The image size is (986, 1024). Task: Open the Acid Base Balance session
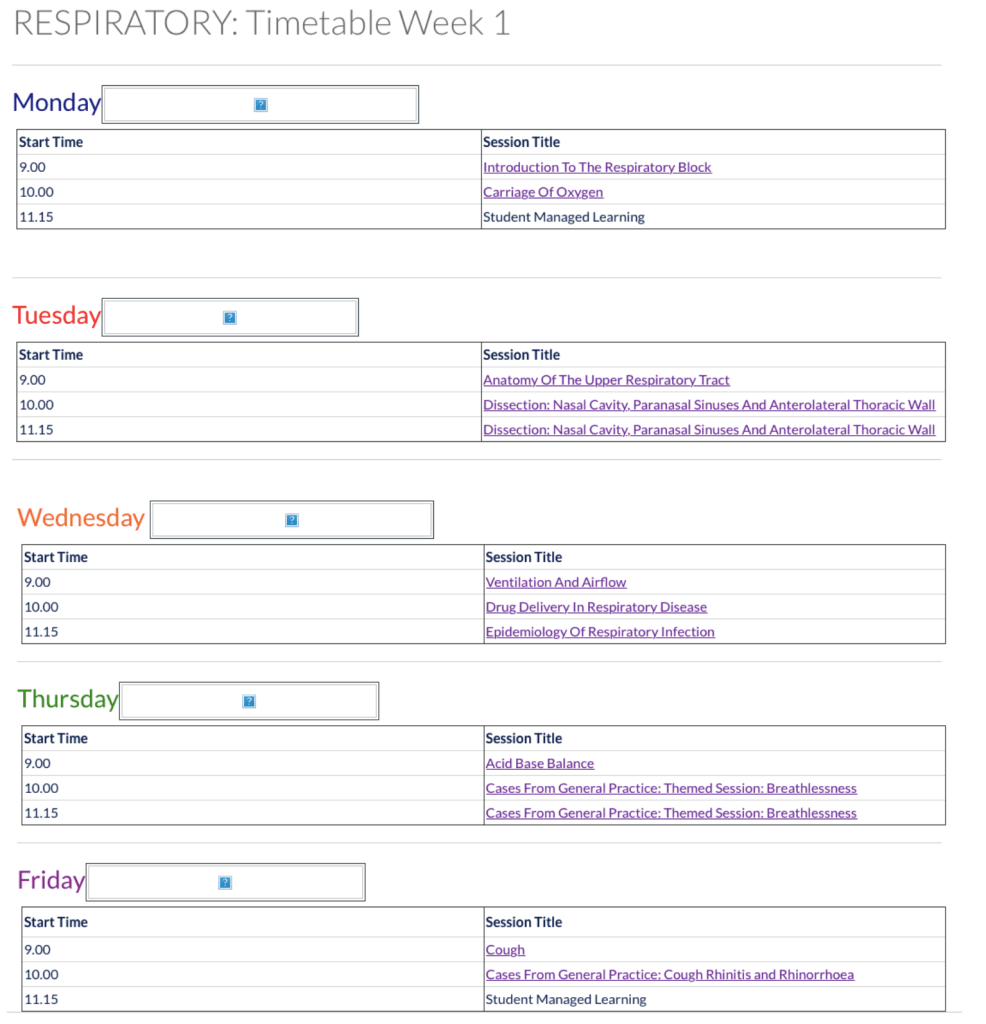tap(540, 764)
